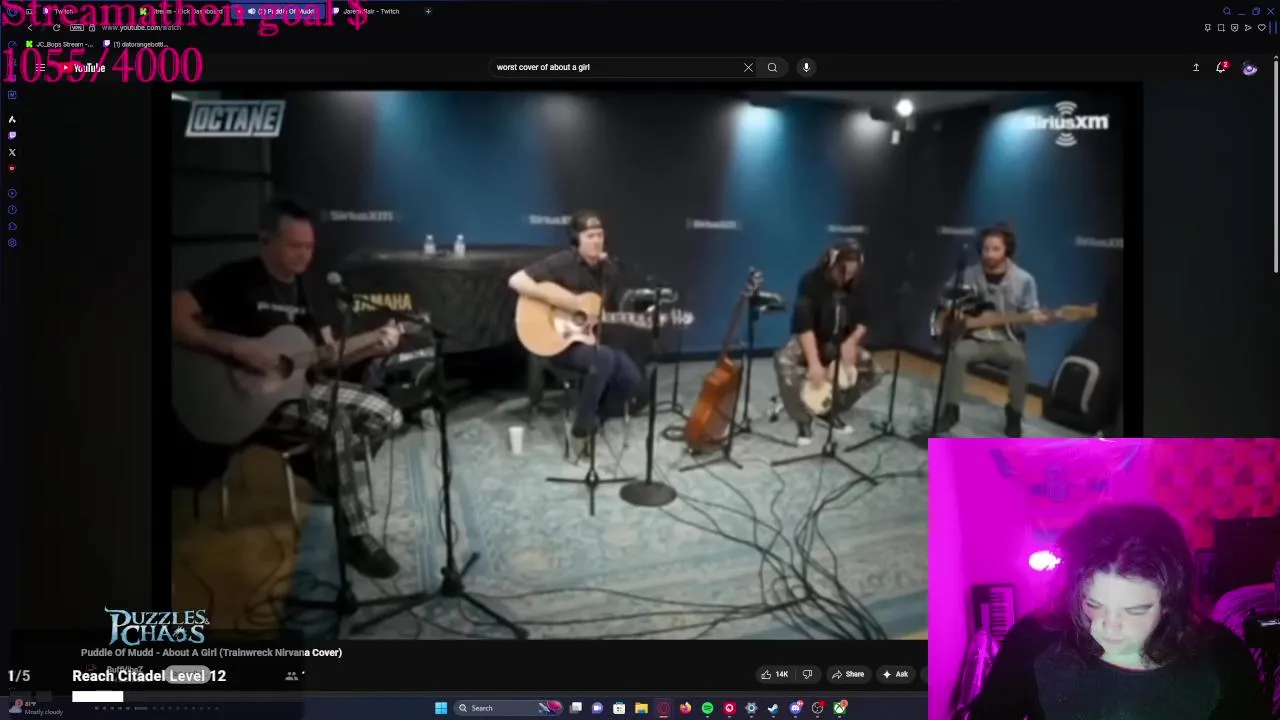
Task: Click the browser tab search magnifier icon
Action: [x=1227, y=11]
